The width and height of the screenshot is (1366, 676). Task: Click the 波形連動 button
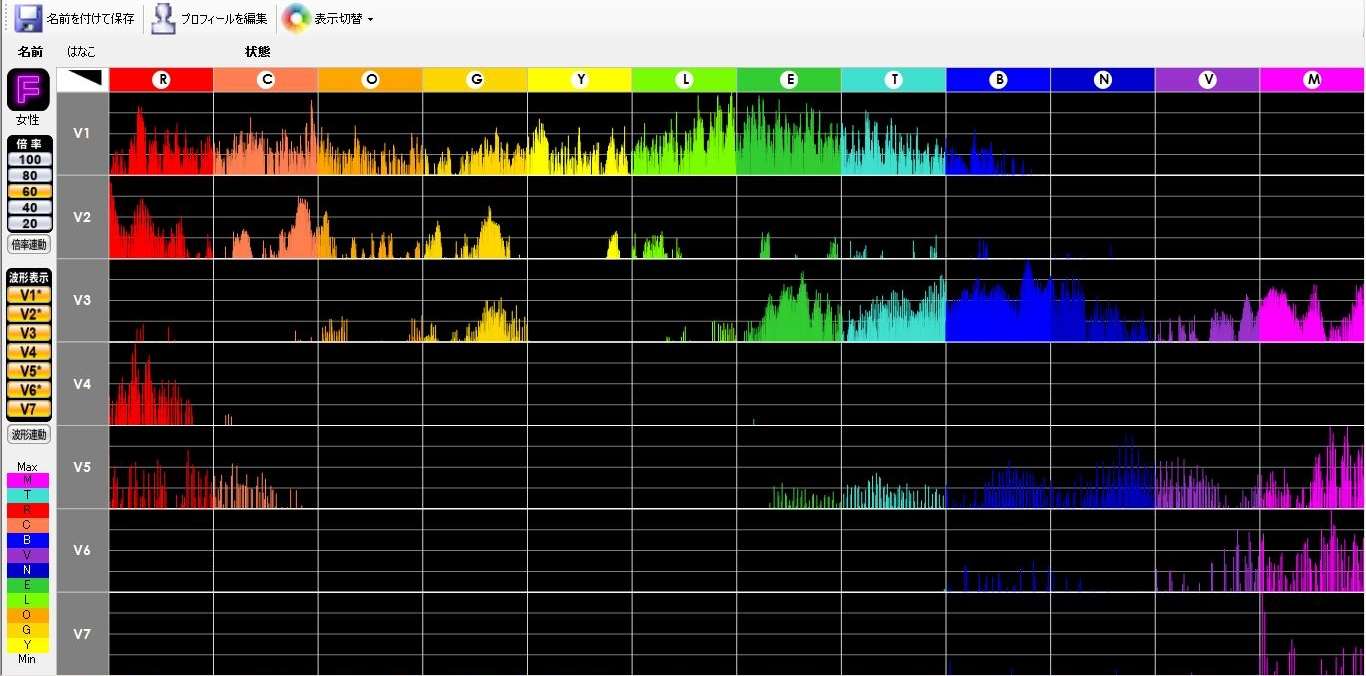pos(28,435)
